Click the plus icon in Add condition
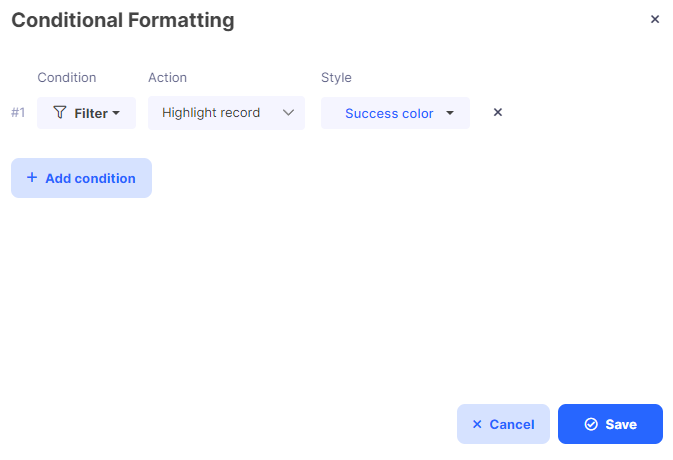Viewport: 673px width, 460px height. (x=32, y=178)
